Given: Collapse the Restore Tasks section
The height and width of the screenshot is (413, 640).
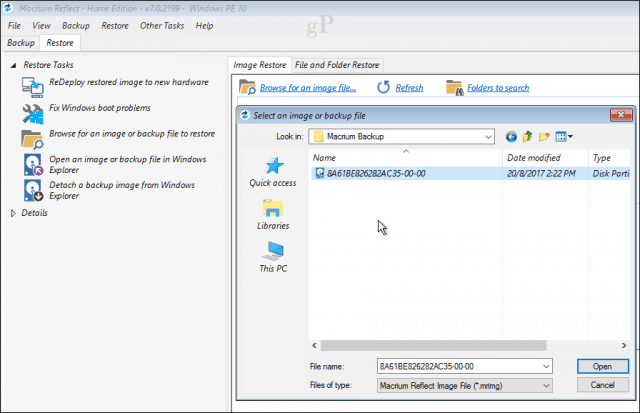Looking at the screenshot, I should click(x=13, y=65).
